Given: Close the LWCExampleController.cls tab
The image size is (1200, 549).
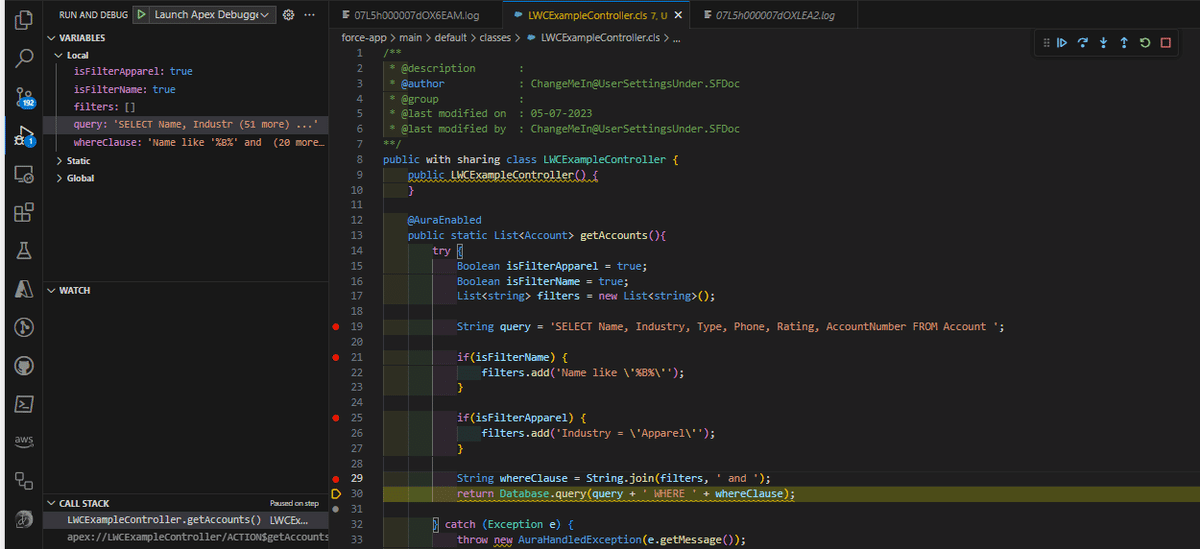Looking at the screenshot, I should 679,16.
